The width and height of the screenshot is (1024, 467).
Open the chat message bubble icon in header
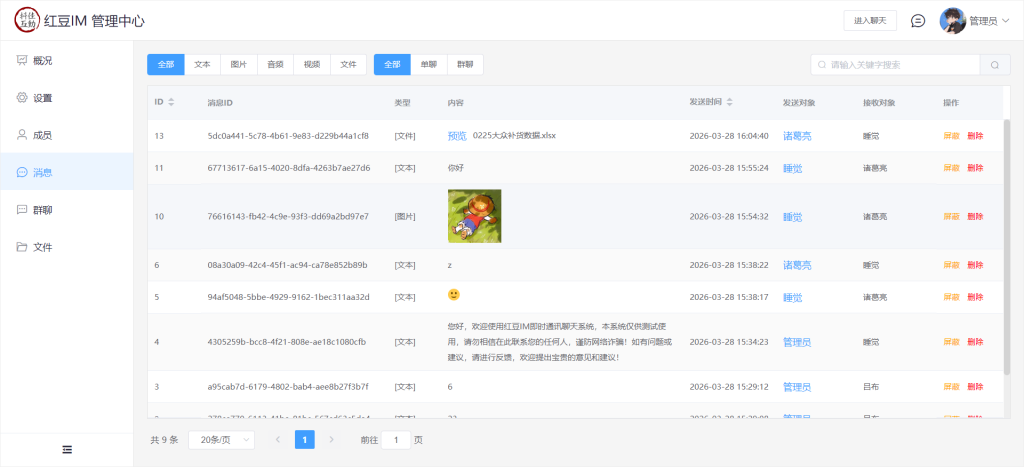[x=918, y=21]
